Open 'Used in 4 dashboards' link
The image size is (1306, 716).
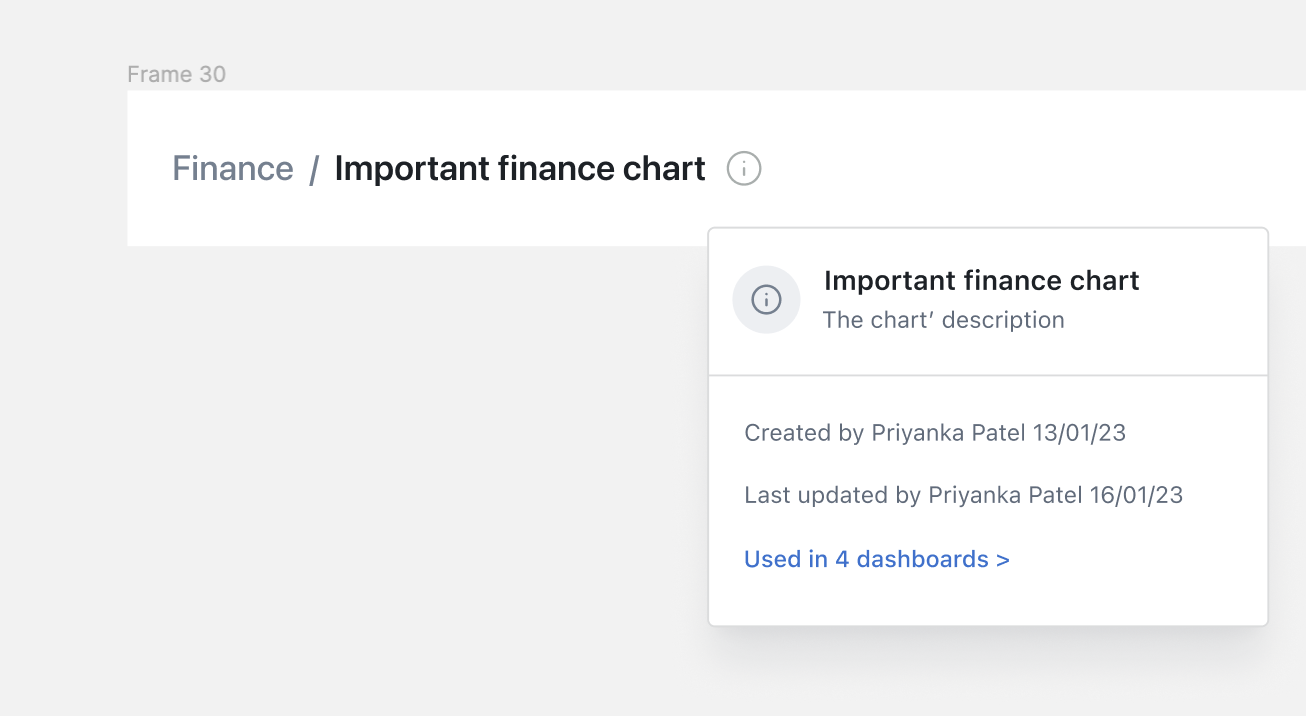pos(868,559)
